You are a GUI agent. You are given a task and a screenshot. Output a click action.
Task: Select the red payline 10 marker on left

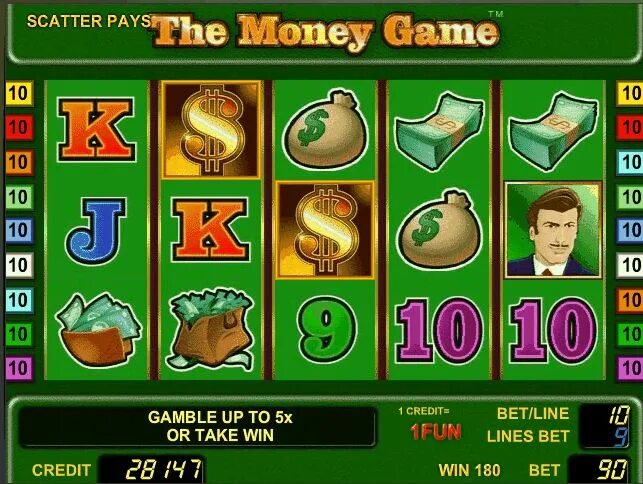(x=19, y=128)
